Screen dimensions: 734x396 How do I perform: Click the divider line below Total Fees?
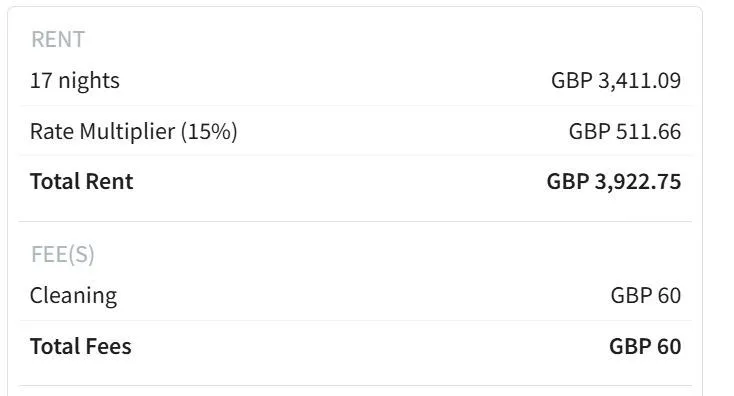pyautogui.click(x=355, y=386)
